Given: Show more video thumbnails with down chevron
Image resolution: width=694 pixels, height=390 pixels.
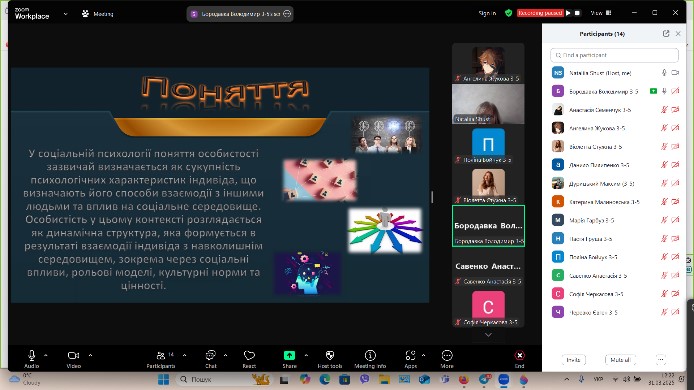Looking at the screenshot, I should point(488,335).
